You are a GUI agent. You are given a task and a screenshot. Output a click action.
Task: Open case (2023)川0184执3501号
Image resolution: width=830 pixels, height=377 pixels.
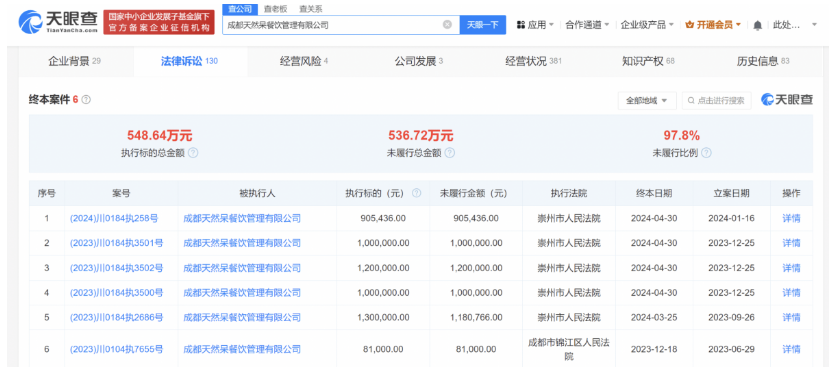[x=116, y=243]
